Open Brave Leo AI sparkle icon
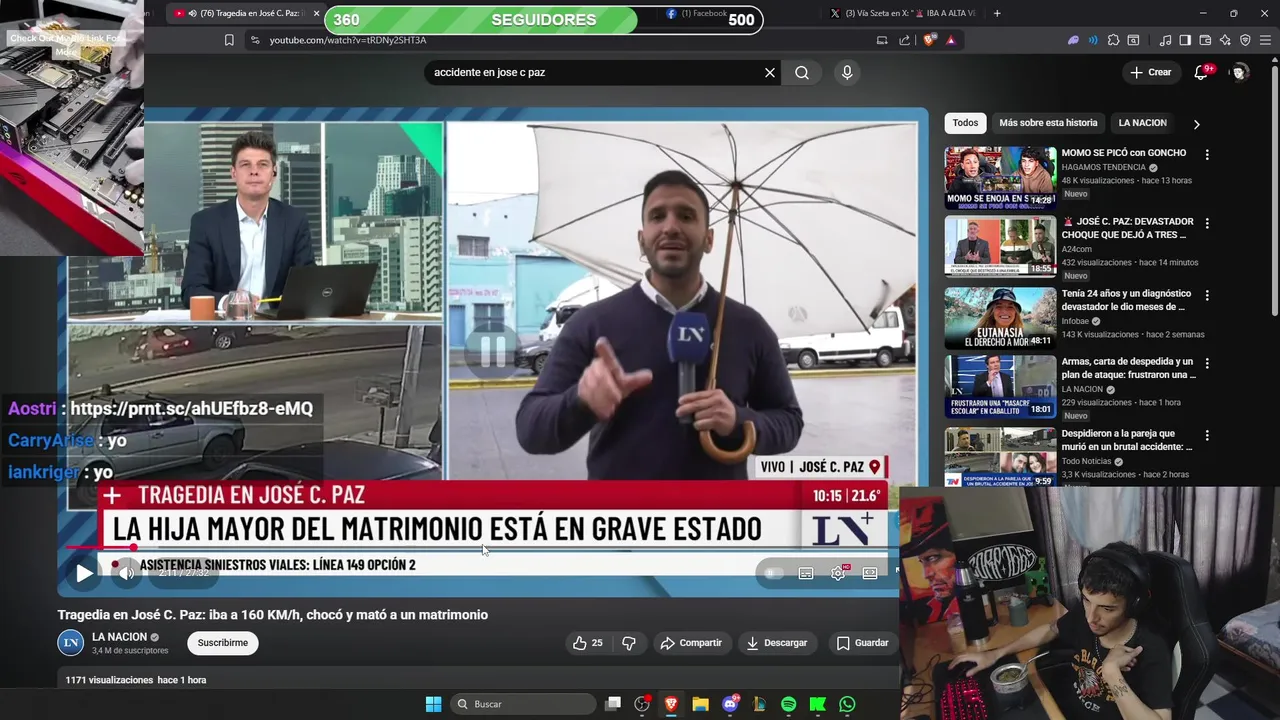This screenshot has height=720, width=1280. pyautogui.click(x=1225, y=40)
